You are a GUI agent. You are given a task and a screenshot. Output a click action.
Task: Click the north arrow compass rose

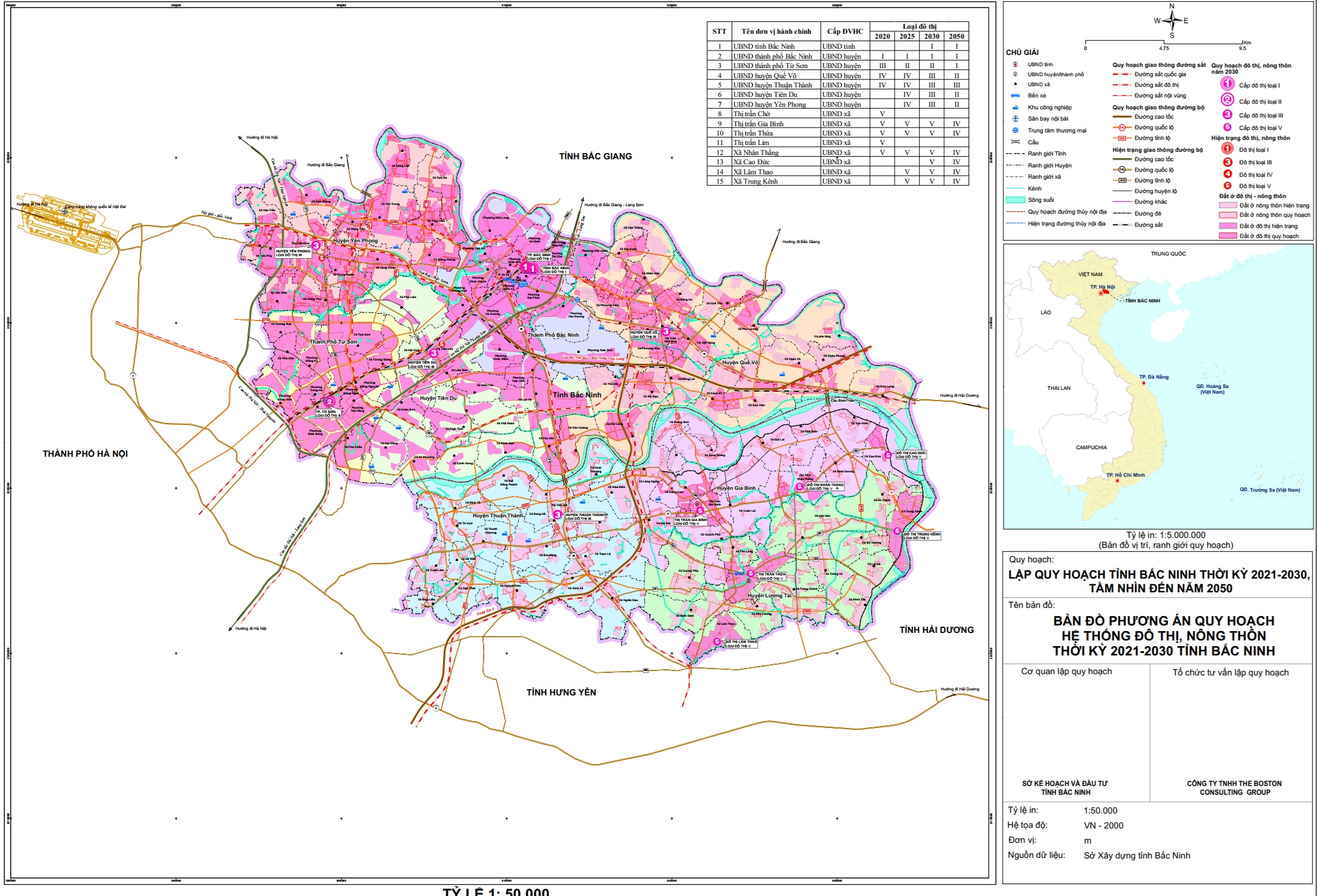tap(1172, 21)
